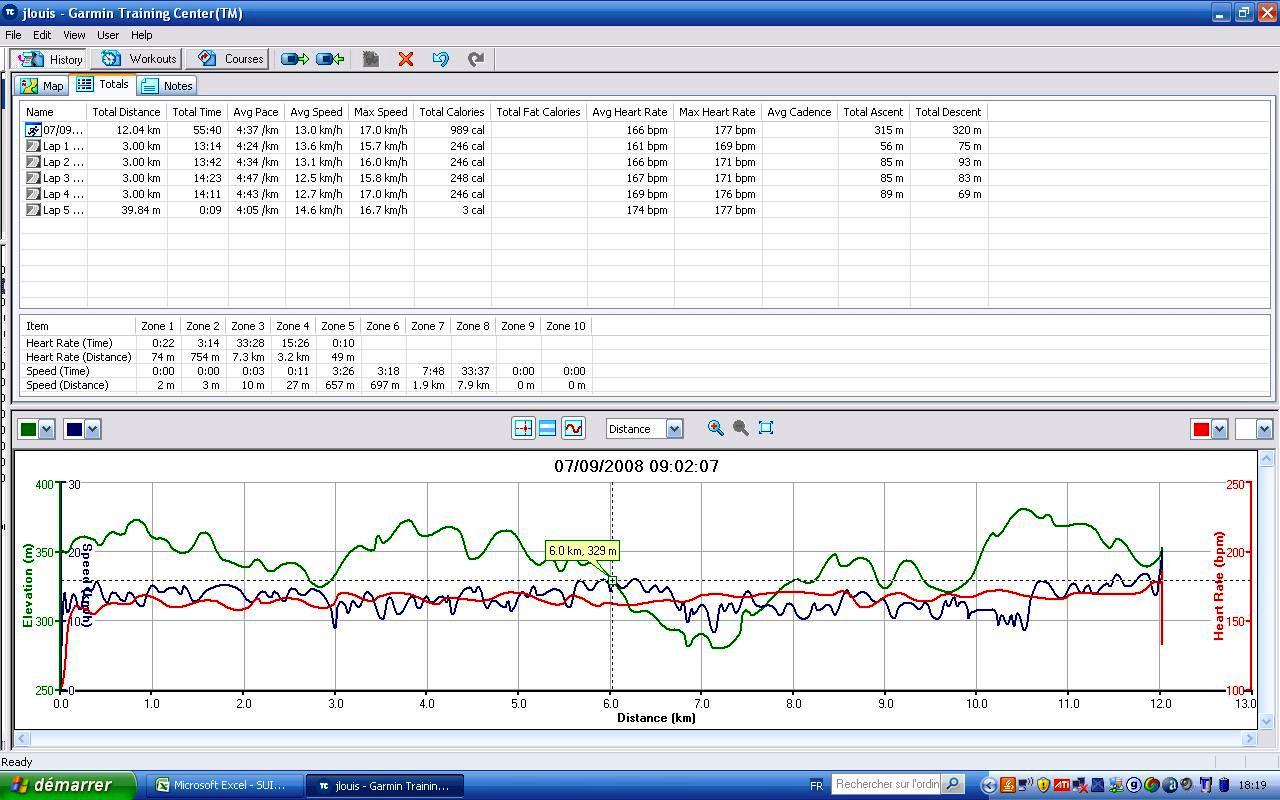Click the Receive from Device toolbar icon
This screenshot has height=800, width=1280.
(330, 59)
